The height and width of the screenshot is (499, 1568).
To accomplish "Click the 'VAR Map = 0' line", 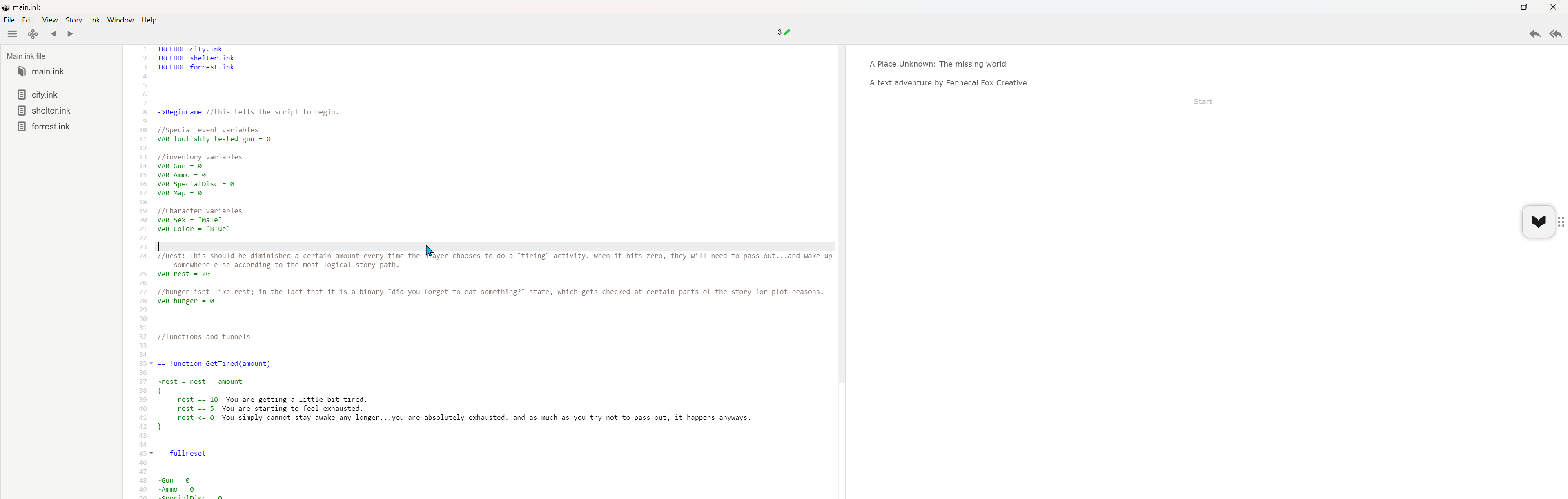I will coord(180,194).
